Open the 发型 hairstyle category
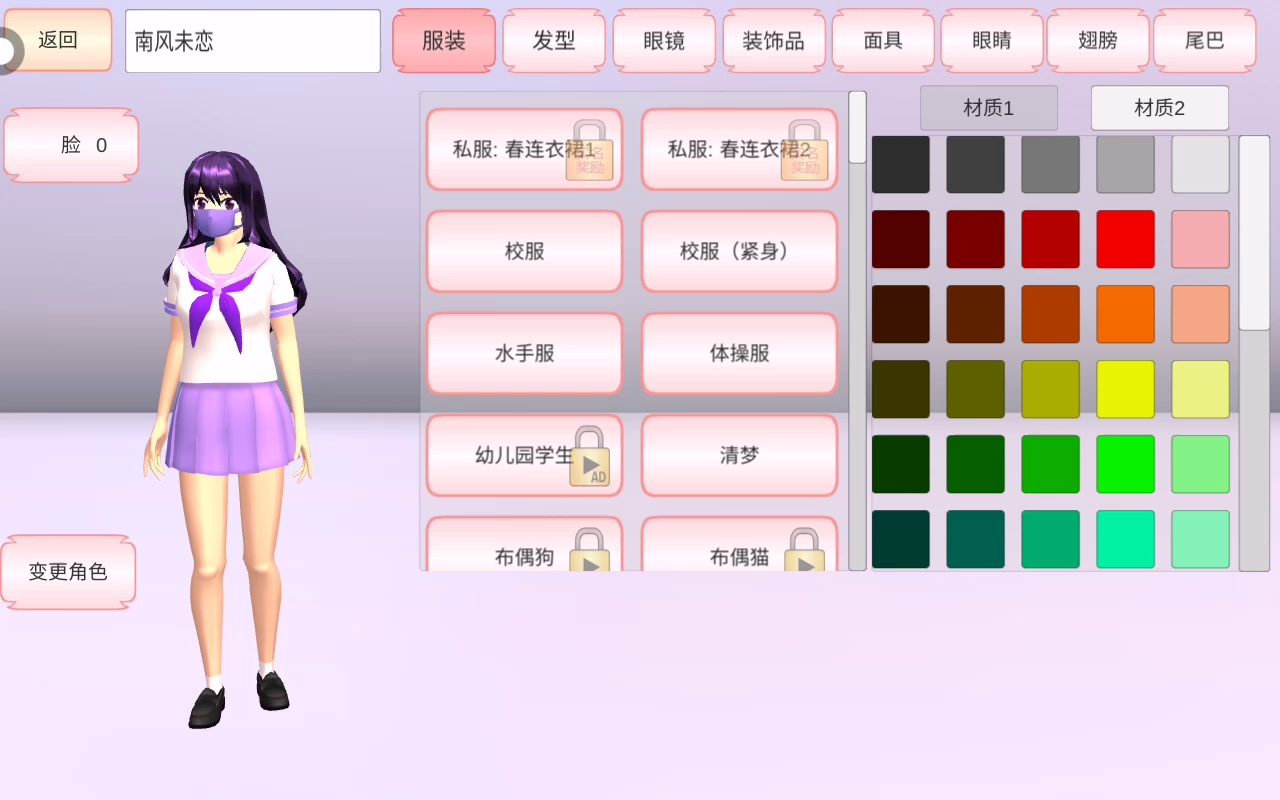 click(553, 41)
